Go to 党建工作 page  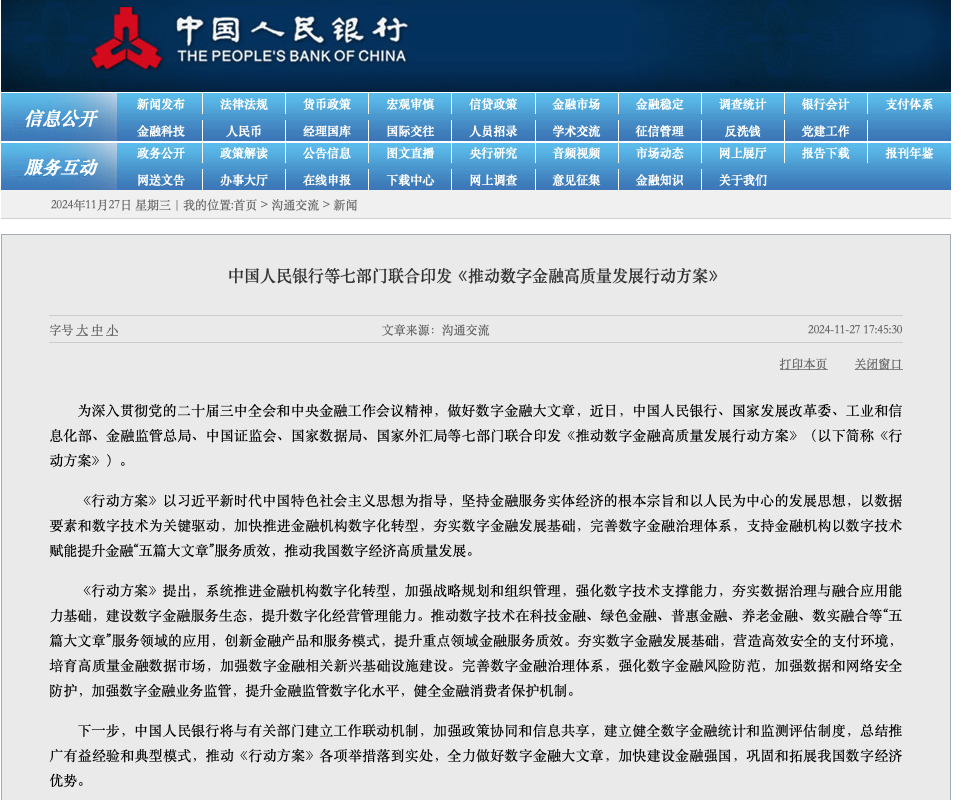[825, 131]
